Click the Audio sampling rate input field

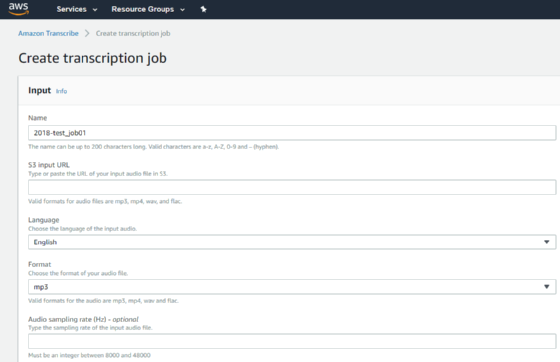coord(292,341)
